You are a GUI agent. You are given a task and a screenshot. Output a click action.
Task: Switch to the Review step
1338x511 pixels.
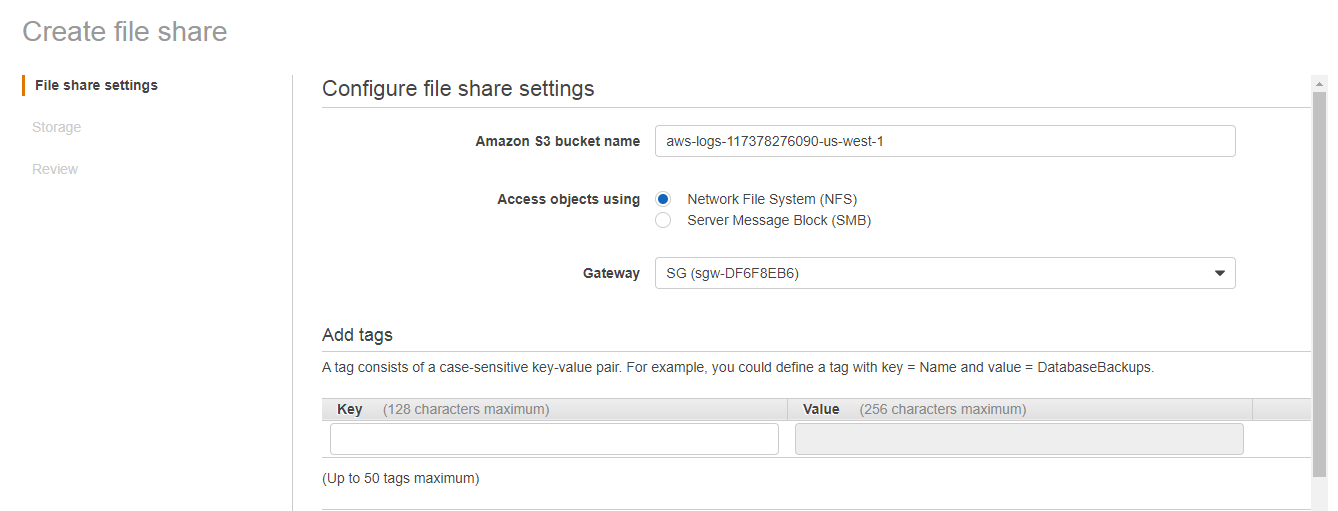[x=55, y=169]
